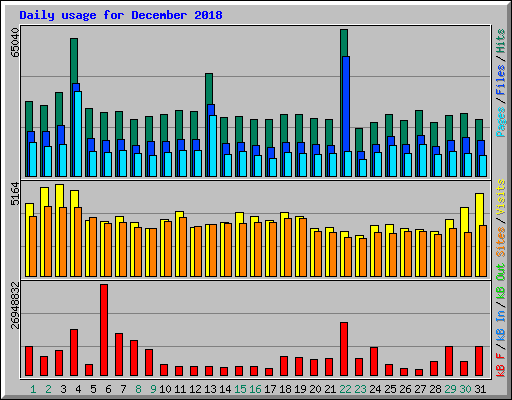Select day label 21 on the axis
Viewport: 512px width, 400px height.
click(x=330, y=389)
